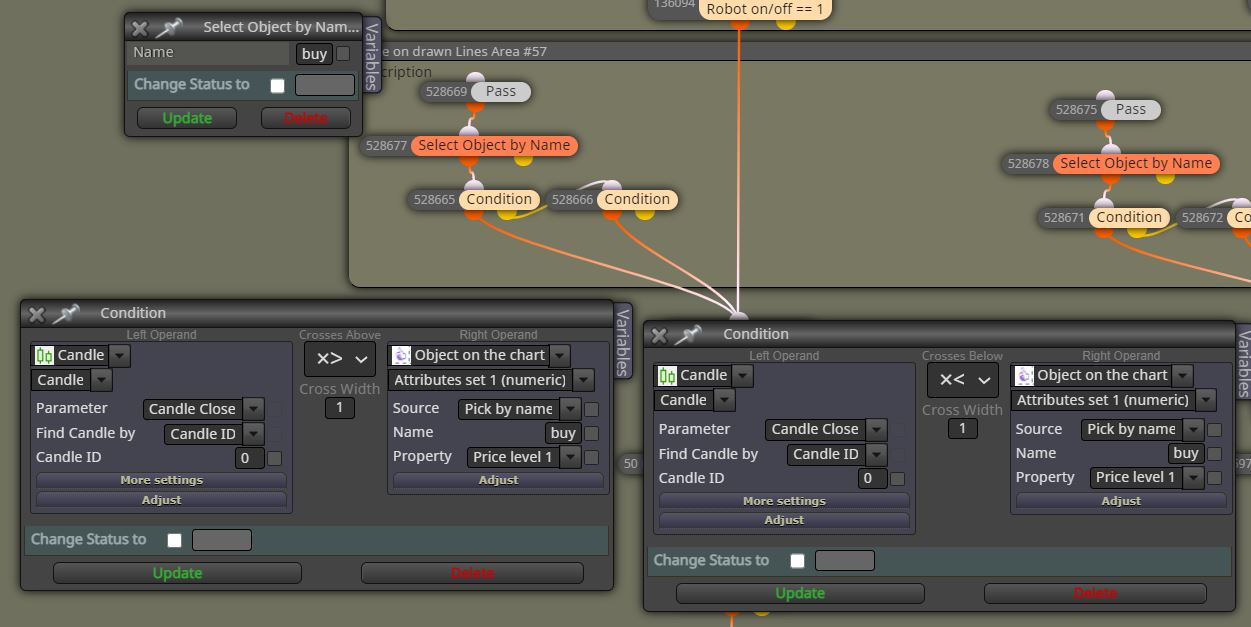Enable Change Status in Crosses Above panel
1251x627 pixels.
click(x=174, y=540)
